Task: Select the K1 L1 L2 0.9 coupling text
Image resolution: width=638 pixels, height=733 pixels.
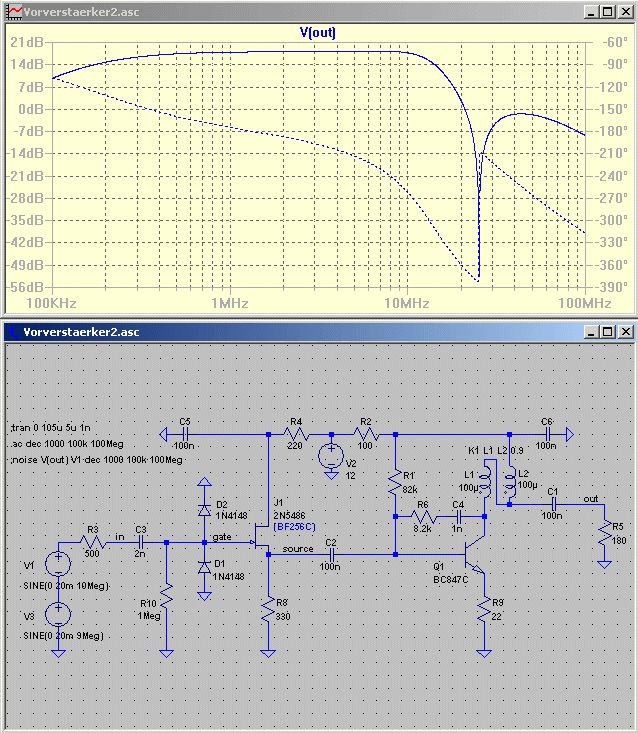Action: [495, 450]
